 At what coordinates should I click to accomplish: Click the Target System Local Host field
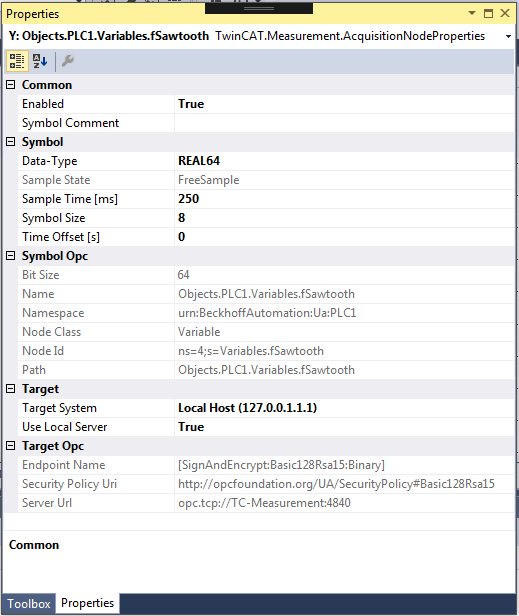[x=344, y=408]
